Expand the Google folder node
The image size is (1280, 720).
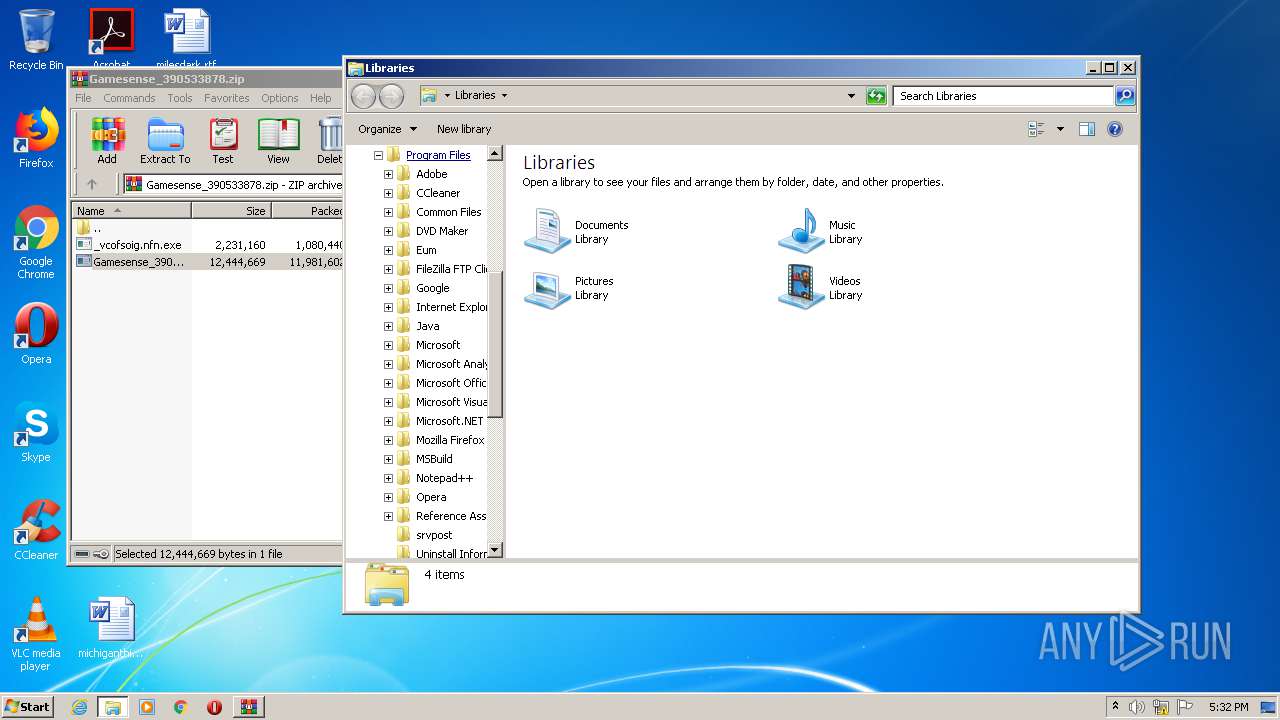tap(388, 288)
